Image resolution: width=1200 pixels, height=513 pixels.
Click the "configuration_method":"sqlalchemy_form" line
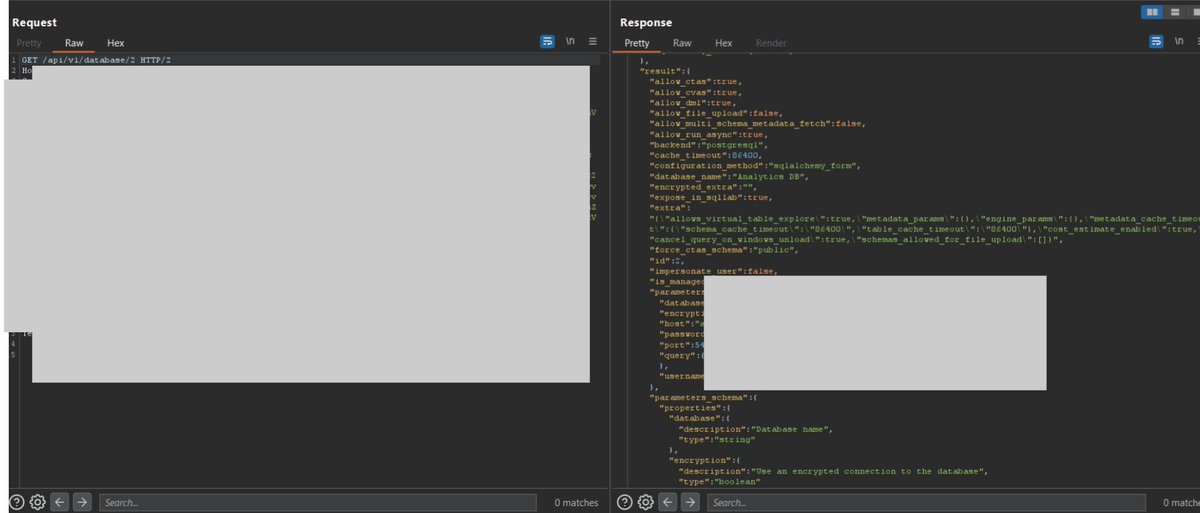pyautogui.click(x=755, y=165)
